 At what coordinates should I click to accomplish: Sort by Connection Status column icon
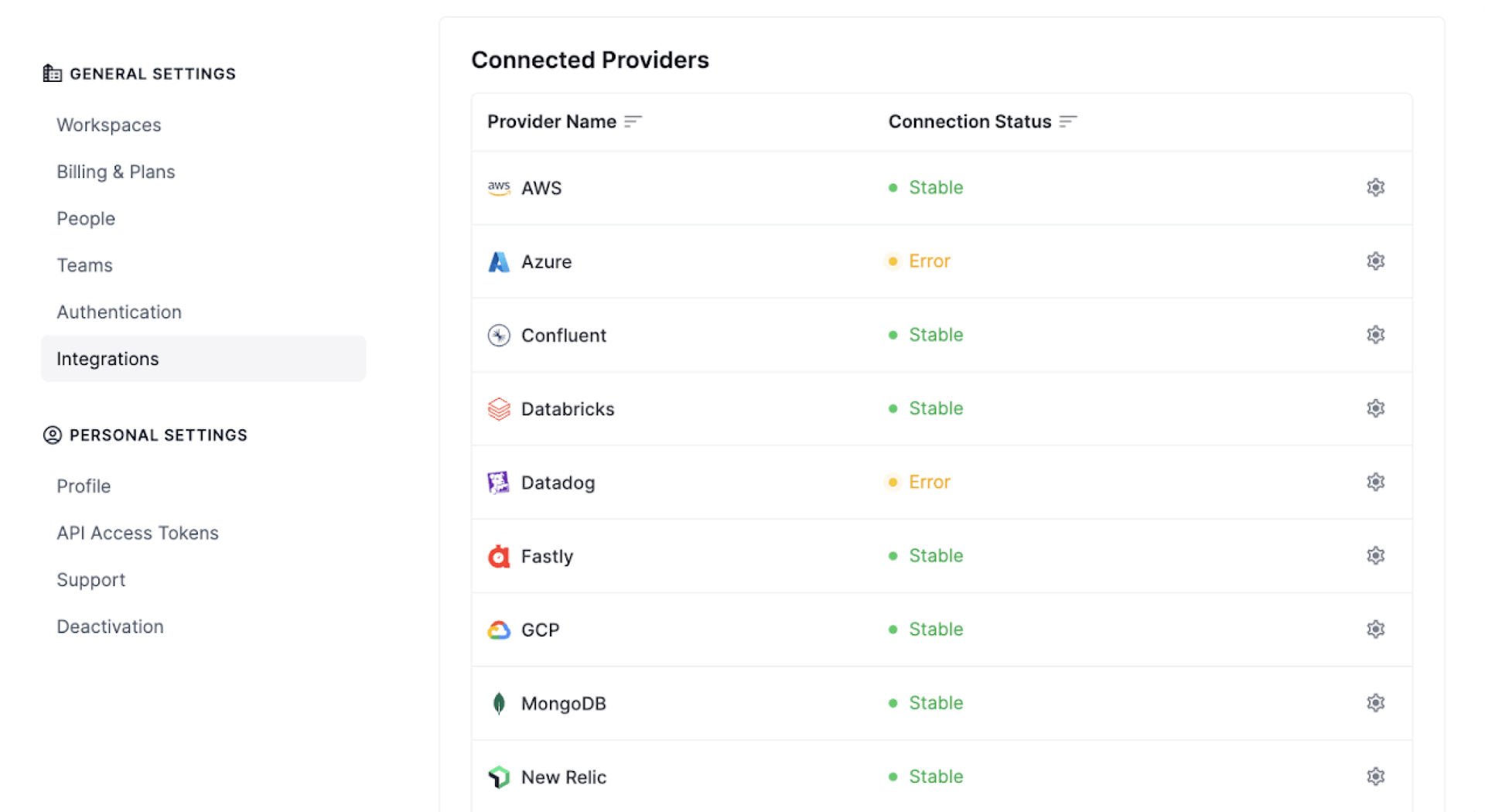coord(1068,122)
